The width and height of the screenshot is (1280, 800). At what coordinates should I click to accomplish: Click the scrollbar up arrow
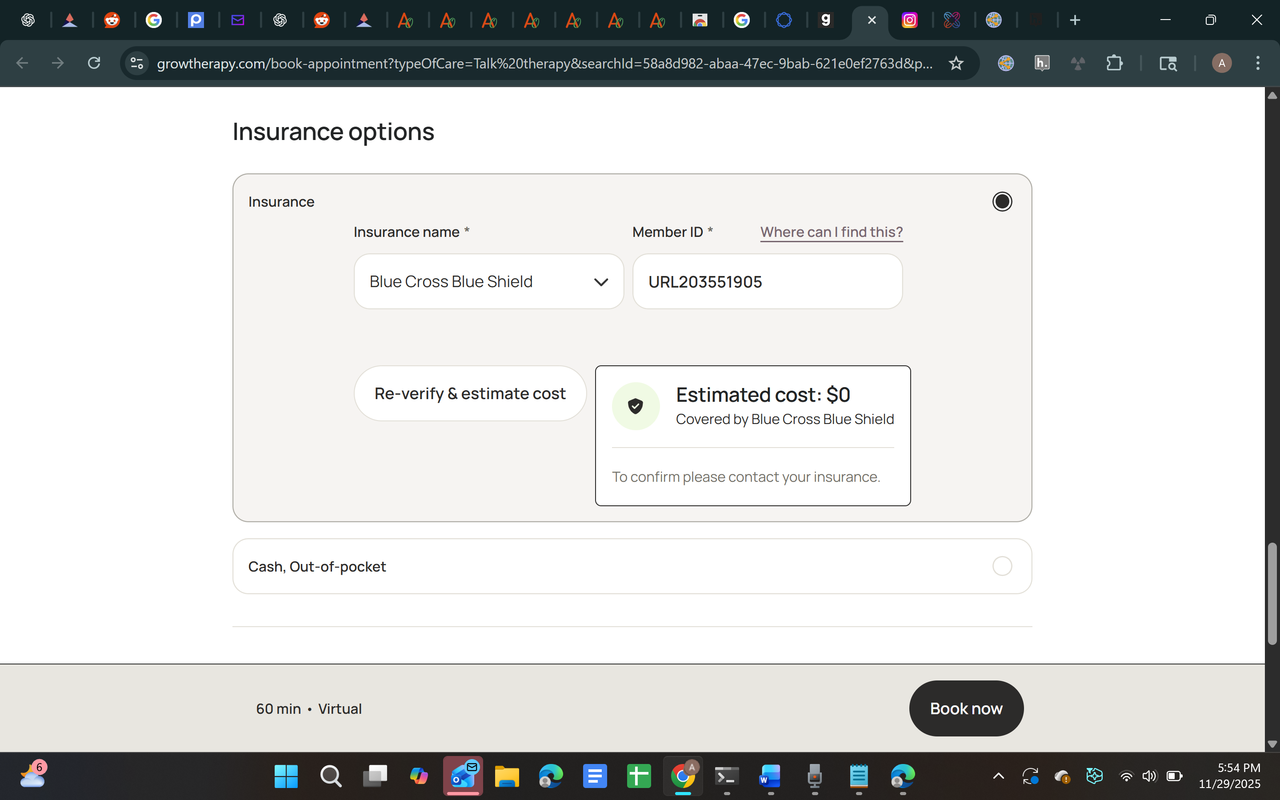point(1272,95)
